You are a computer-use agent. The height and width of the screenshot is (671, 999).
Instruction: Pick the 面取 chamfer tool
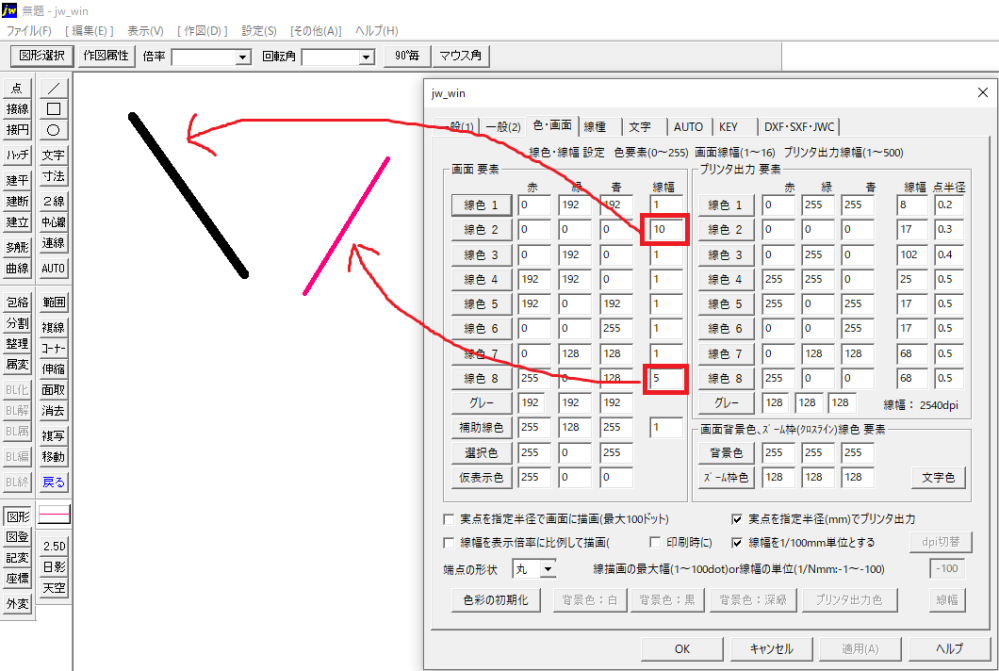click(54, 390)
